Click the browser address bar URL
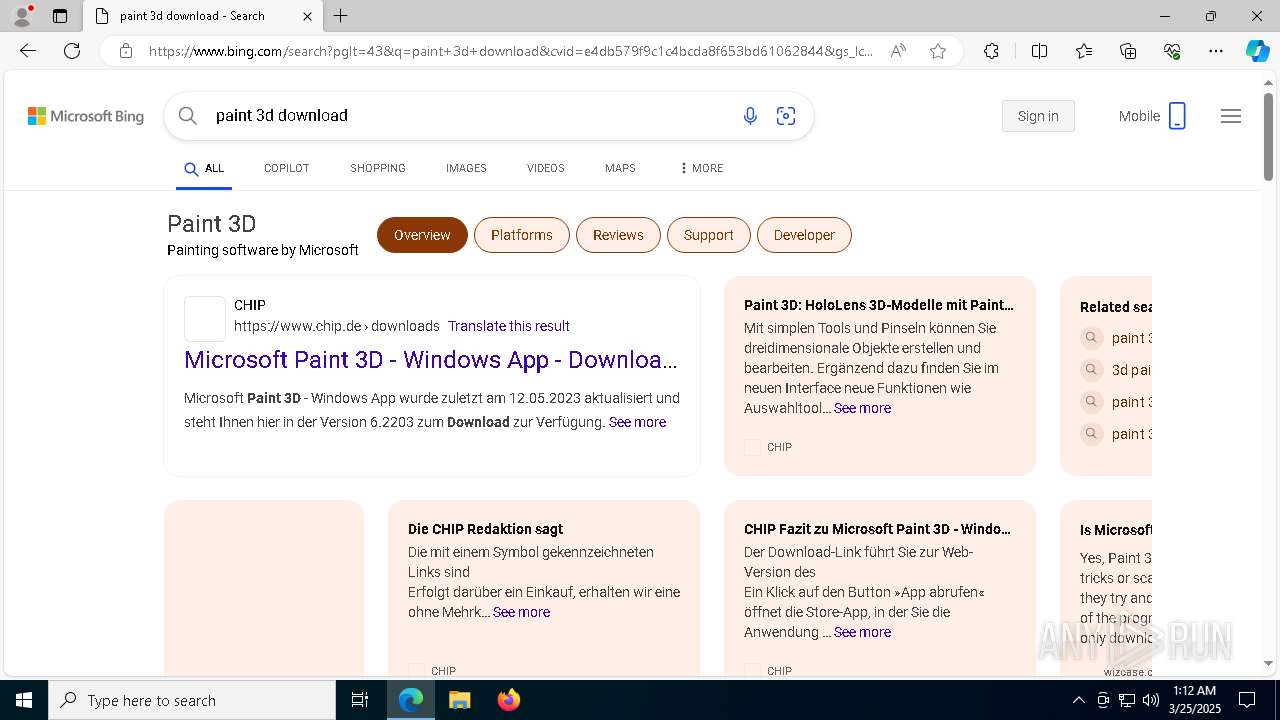The width and height of the screenshot is (1280, 720). [510, 51]
